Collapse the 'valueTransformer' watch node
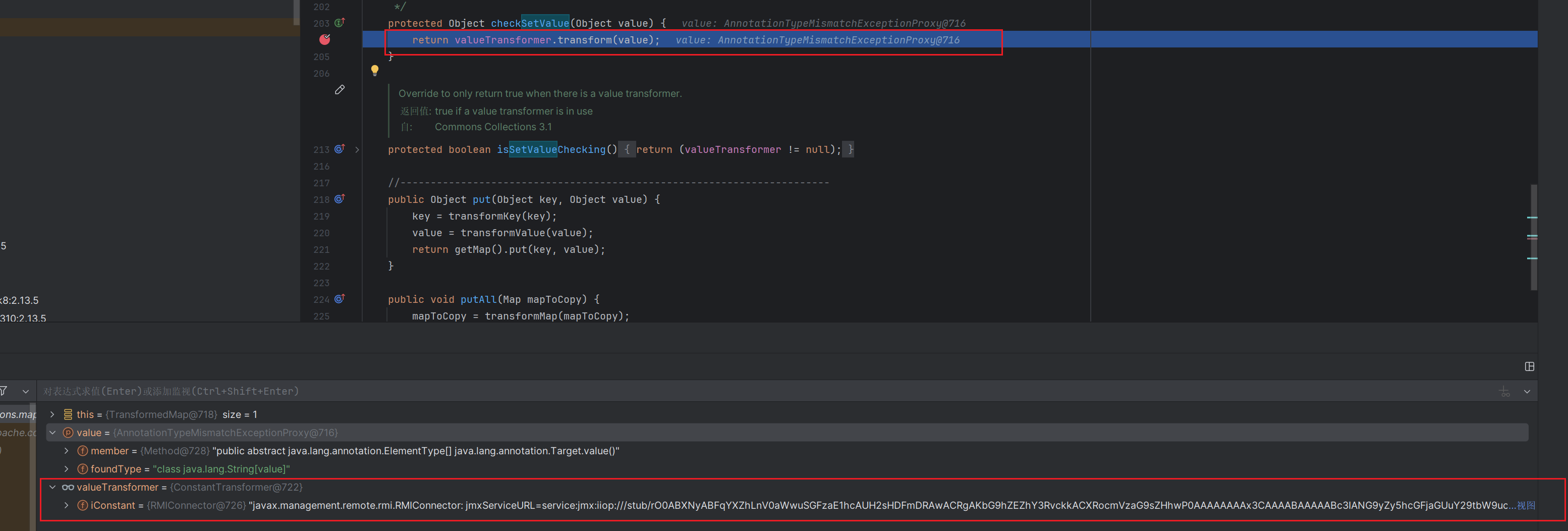1568x531 pixels. point(52,487)
